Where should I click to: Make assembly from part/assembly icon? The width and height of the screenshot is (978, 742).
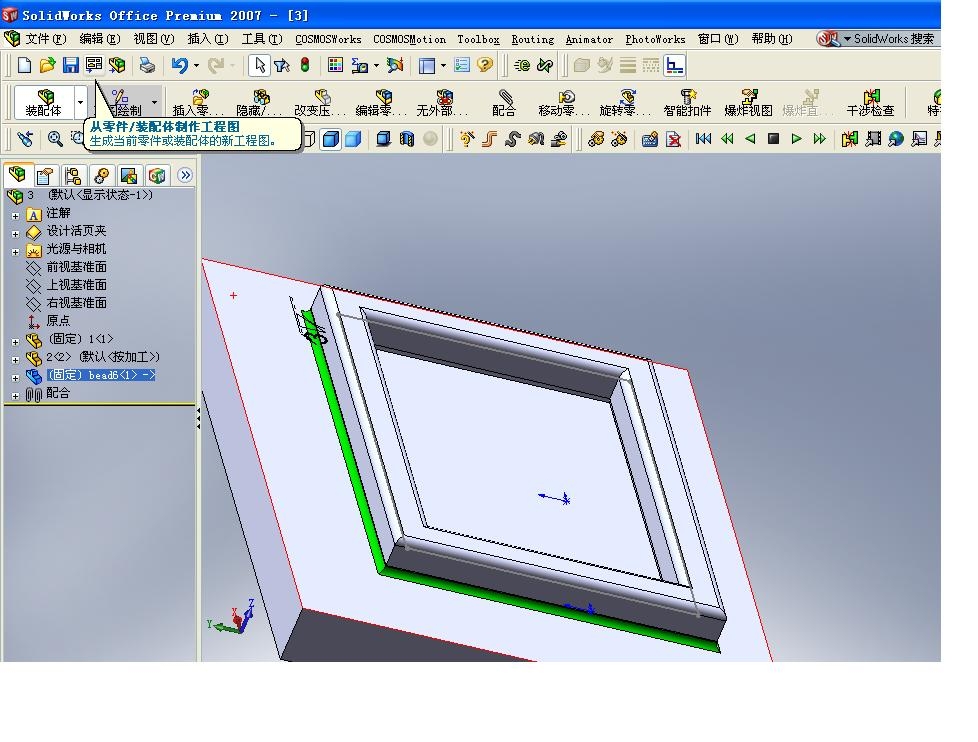[117, 65]
